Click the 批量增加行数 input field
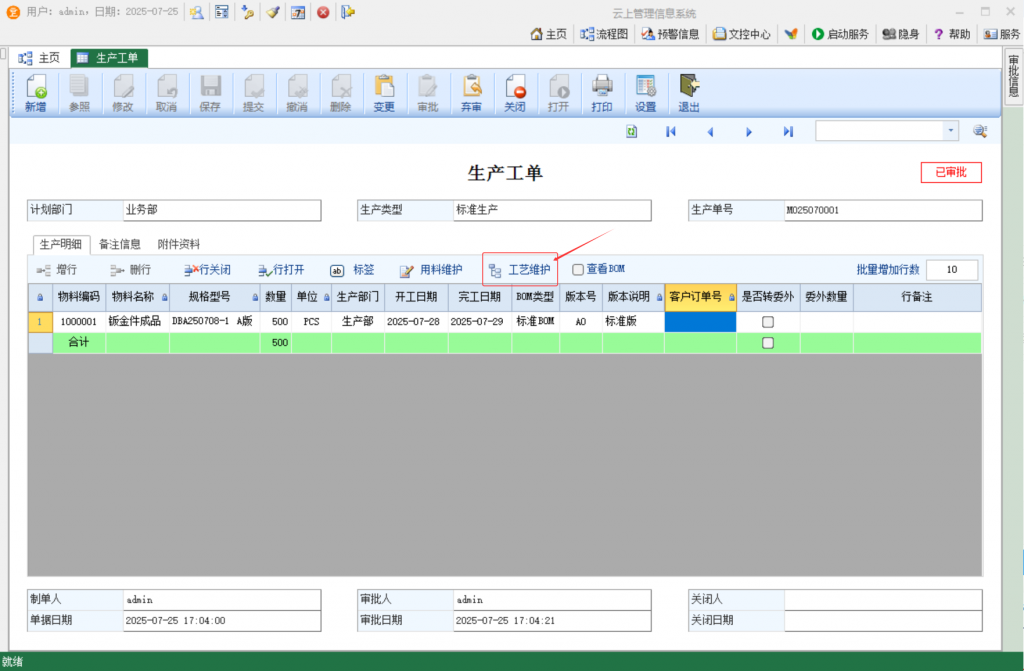1024x671 pixels. (952, 269)
